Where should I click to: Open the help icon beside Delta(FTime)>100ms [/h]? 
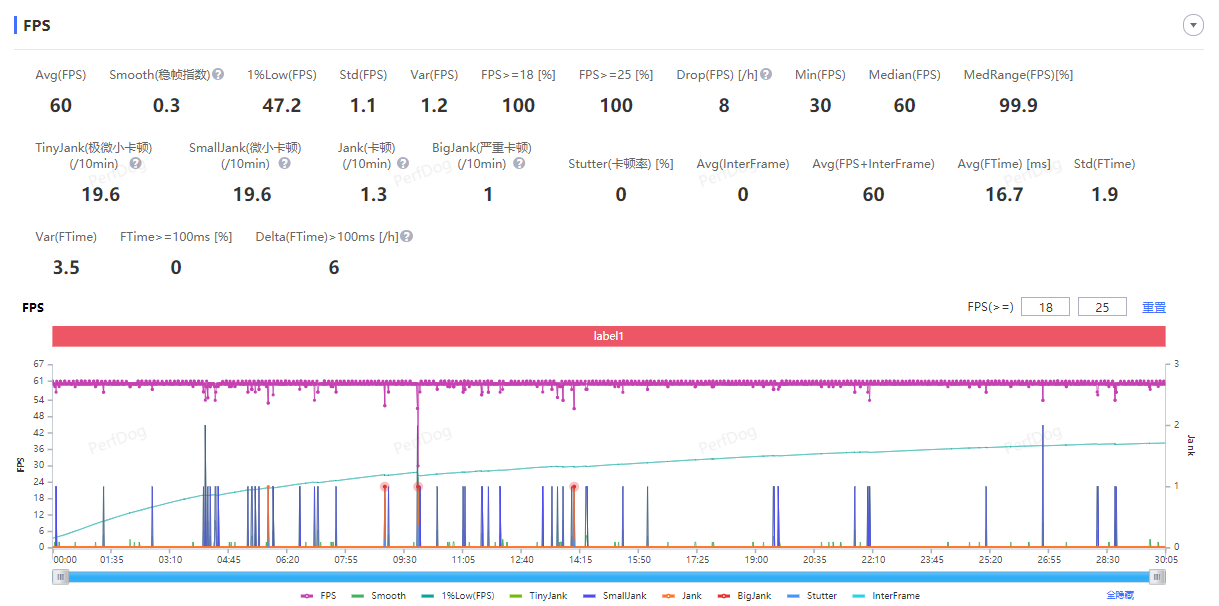tap(407, 237)
